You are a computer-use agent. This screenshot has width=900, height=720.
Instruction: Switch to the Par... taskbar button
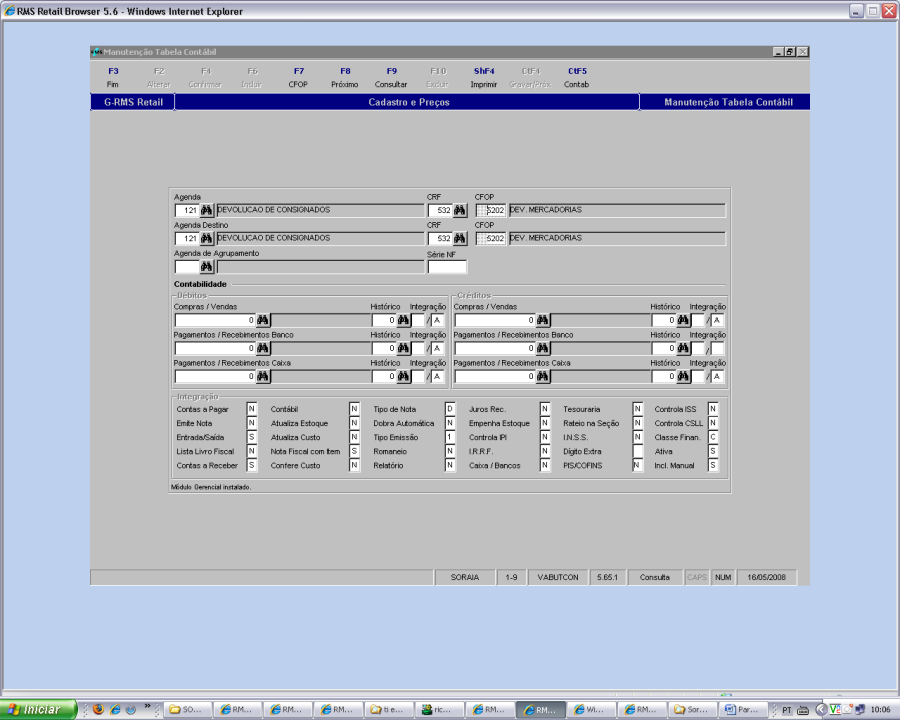742,710
